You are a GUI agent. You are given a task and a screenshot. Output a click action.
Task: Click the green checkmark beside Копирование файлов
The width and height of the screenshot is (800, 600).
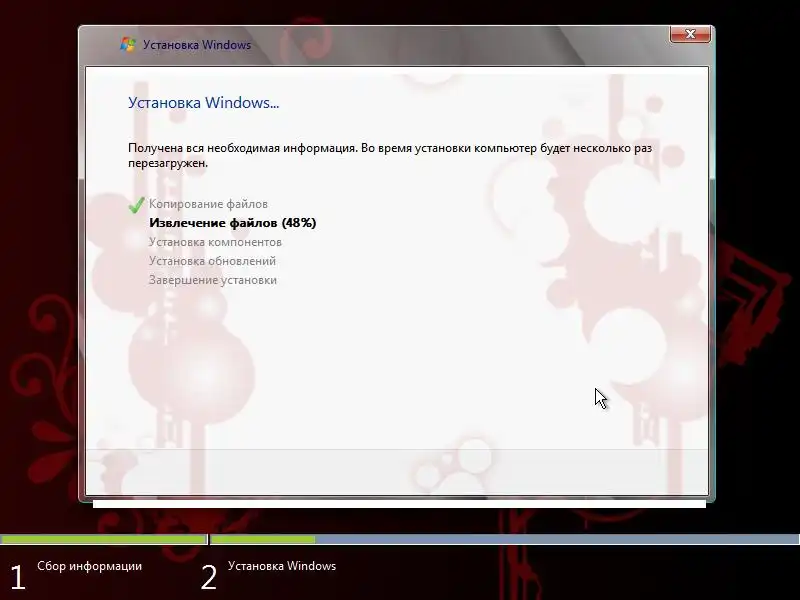click(136, 205)
